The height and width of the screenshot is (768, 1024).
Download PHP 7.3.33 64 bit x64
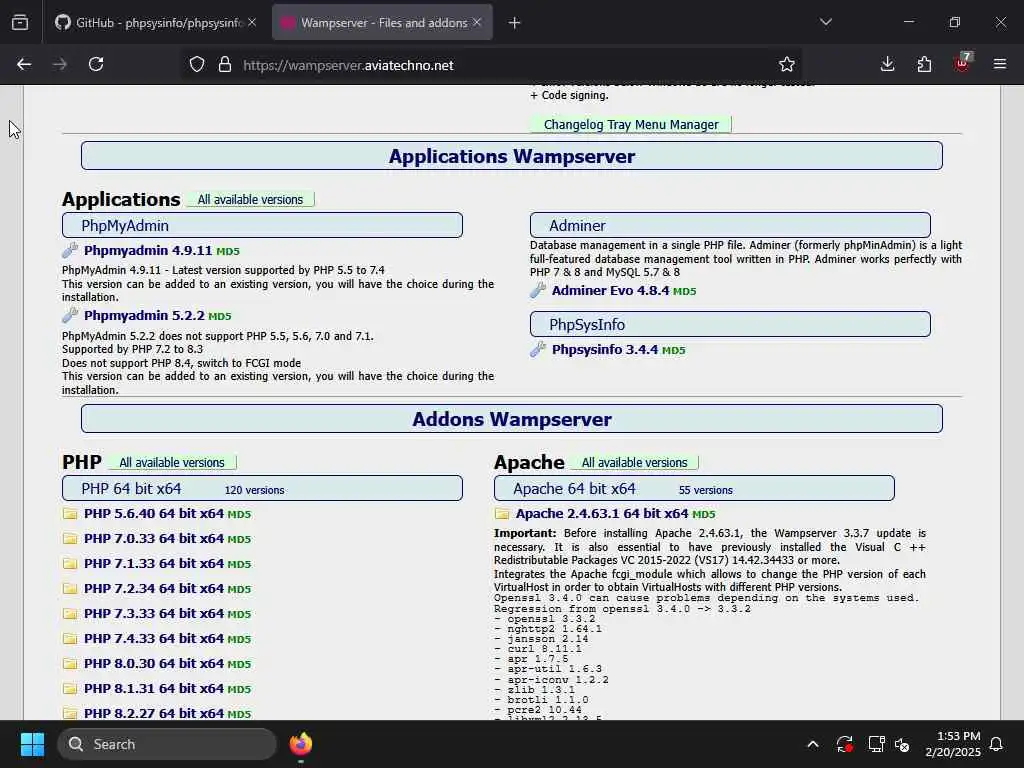click(154, 614)
